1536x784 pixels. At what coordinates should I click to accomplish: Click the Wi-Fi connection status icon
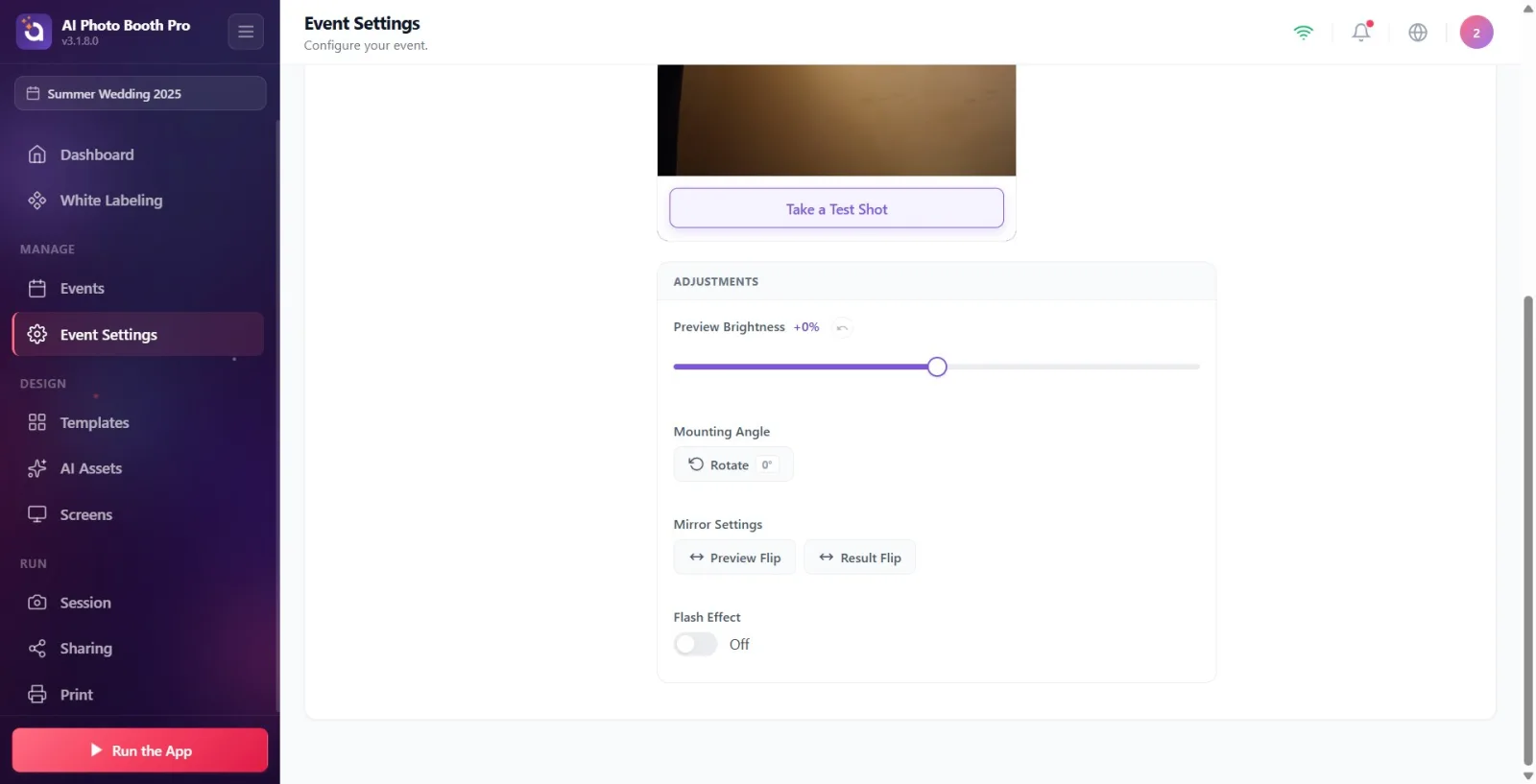[x=1303, y=32]
